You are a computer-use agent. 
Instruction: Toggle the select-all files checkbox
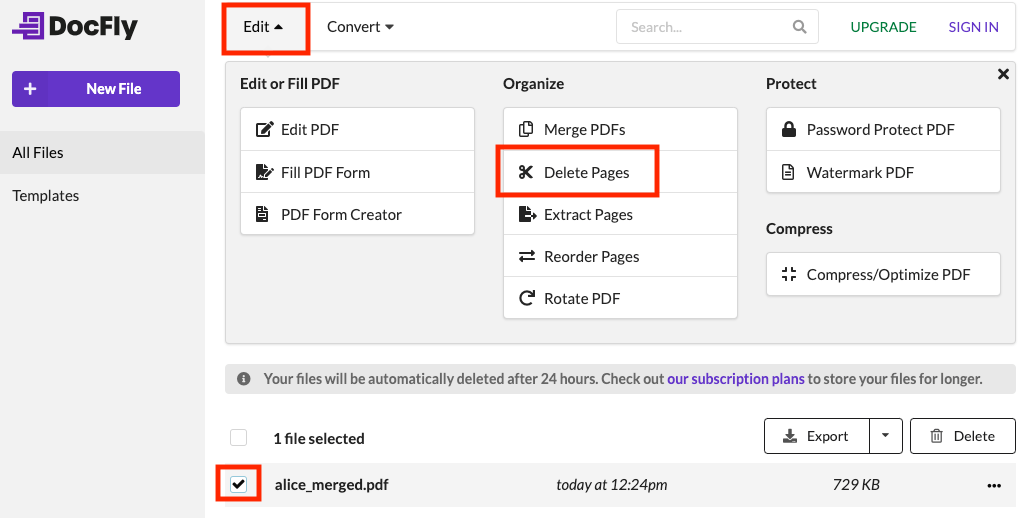click(238, 437)
